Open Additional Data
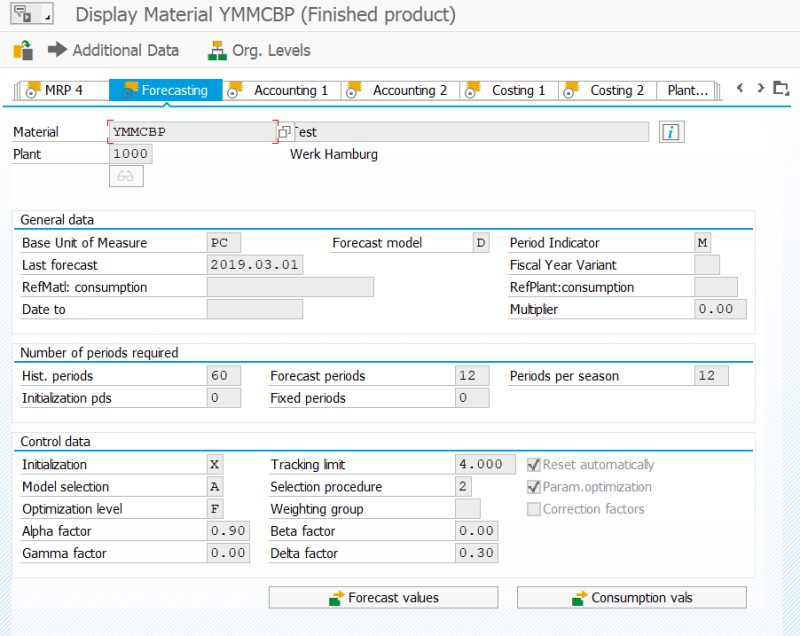Viewport: 800px width, 636px height. [113, 50]
